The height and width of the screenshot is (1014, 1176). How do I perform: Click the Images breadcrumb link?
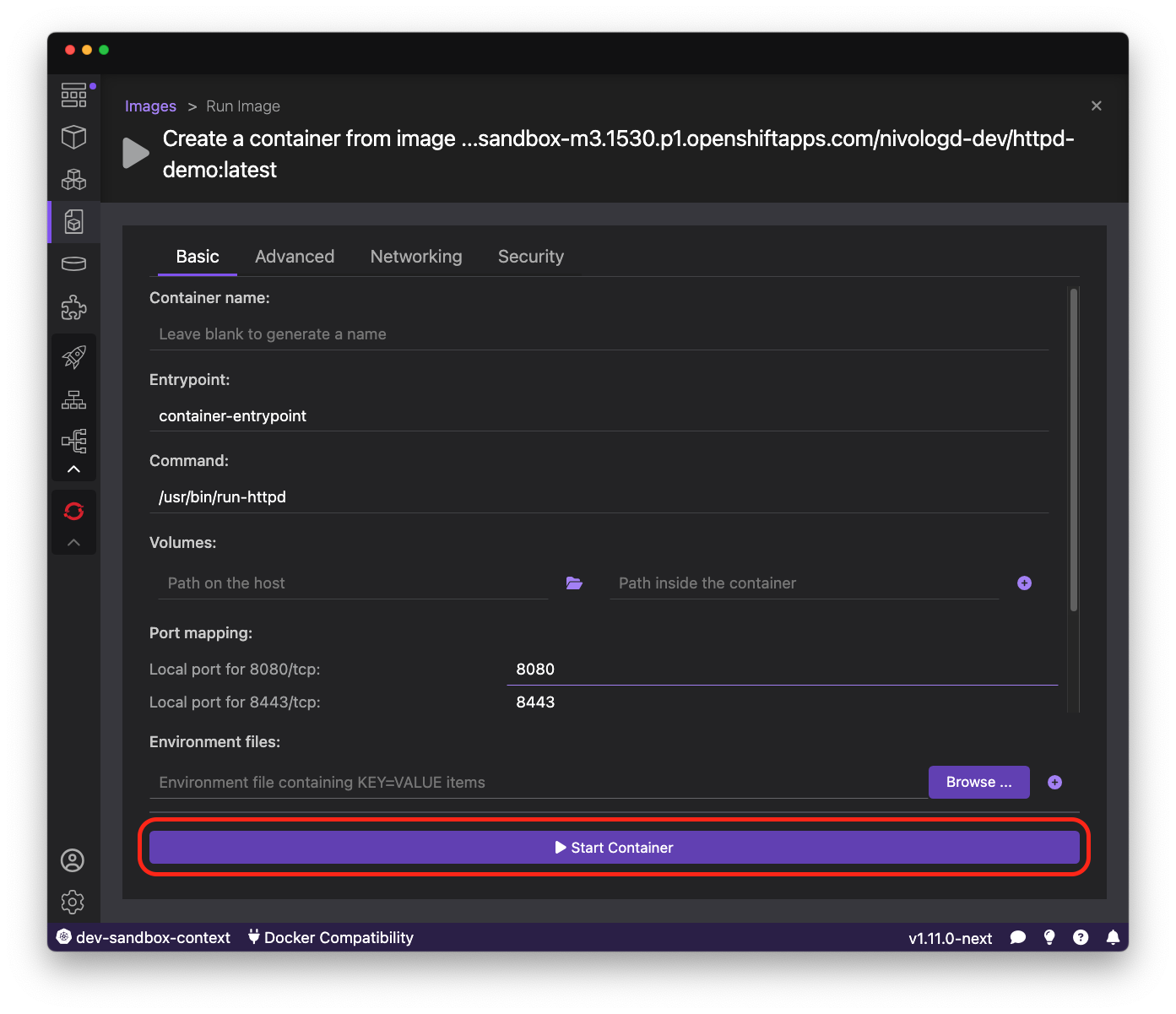pyautogui.click(x=150, y=106)
